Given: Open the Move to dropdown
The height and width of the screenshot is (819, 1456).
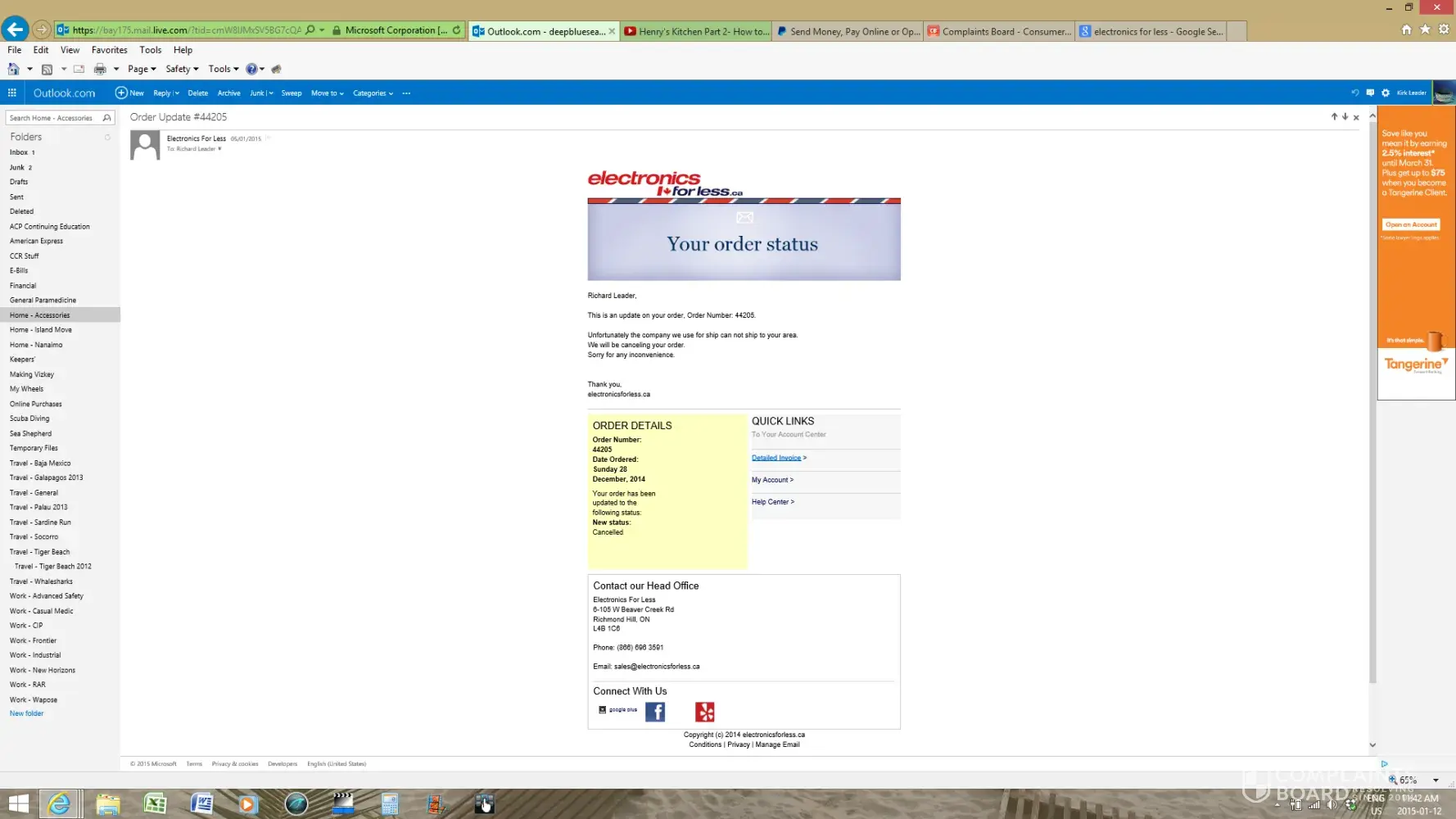Looking at the screenshot, I should click(327, 93).
